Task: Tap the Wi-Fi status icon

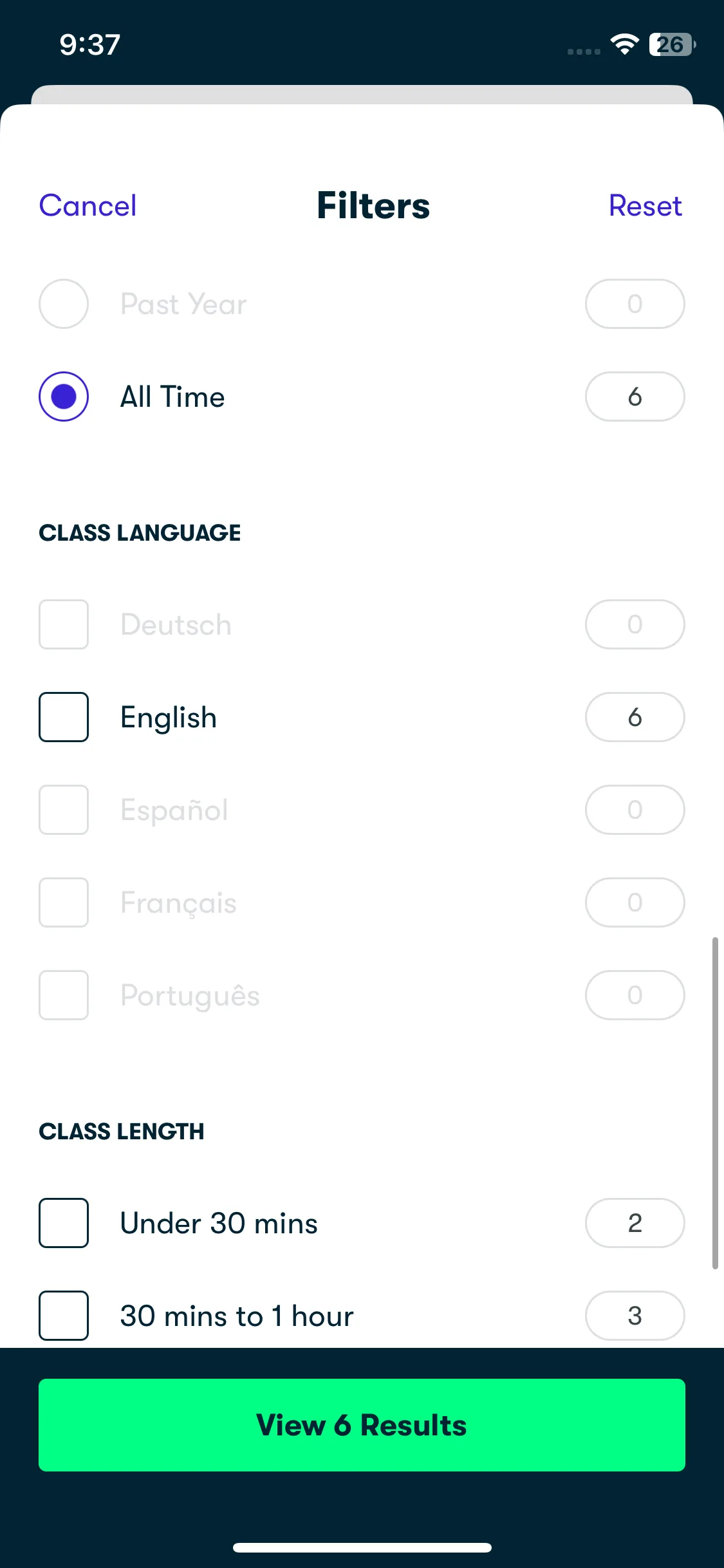Action: click(624, 44)
